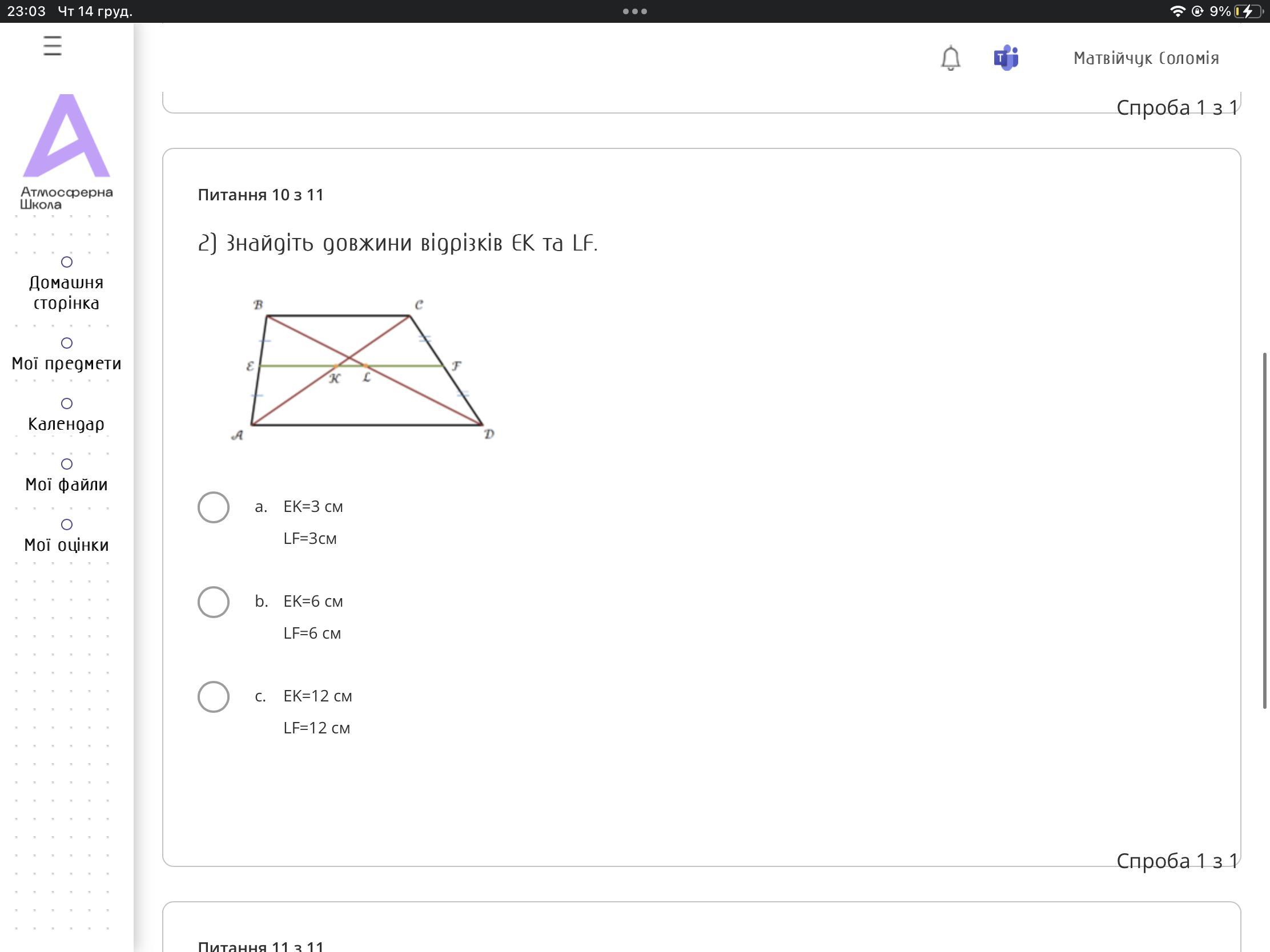1270x952 pixels.
Task: Click the circle icon above Мої файли
Action: tap(67, 464)
